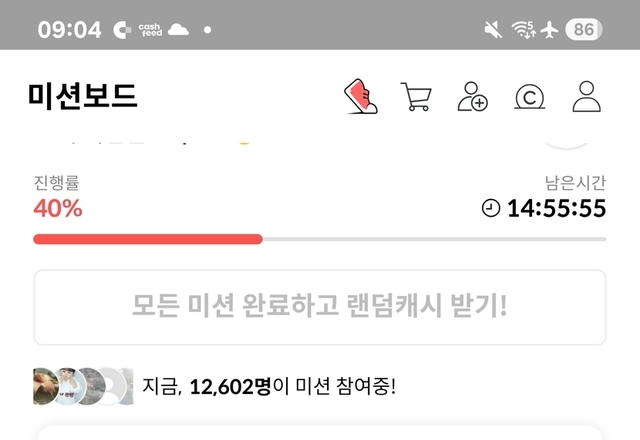640x440 pixels.
Task: Tap the Wi-Fi indicator in status bar
Action: click(x=524, y=29)
